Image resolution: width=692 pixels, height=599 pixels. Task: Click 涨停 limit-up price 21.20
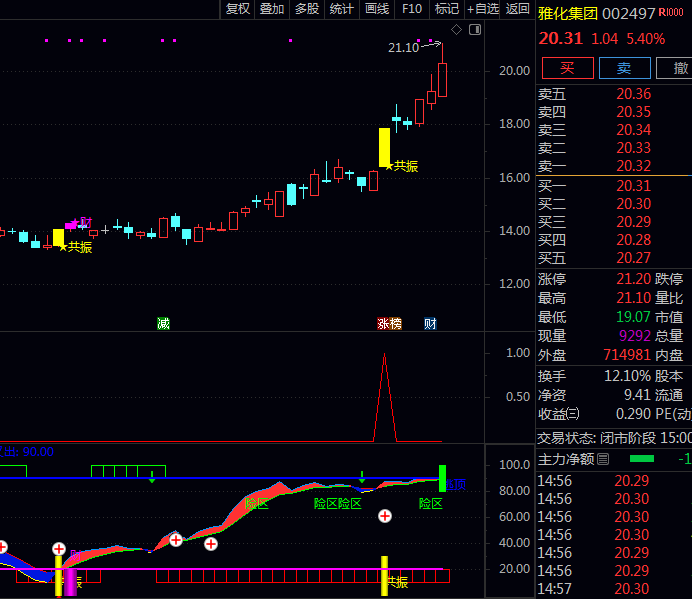633,279
